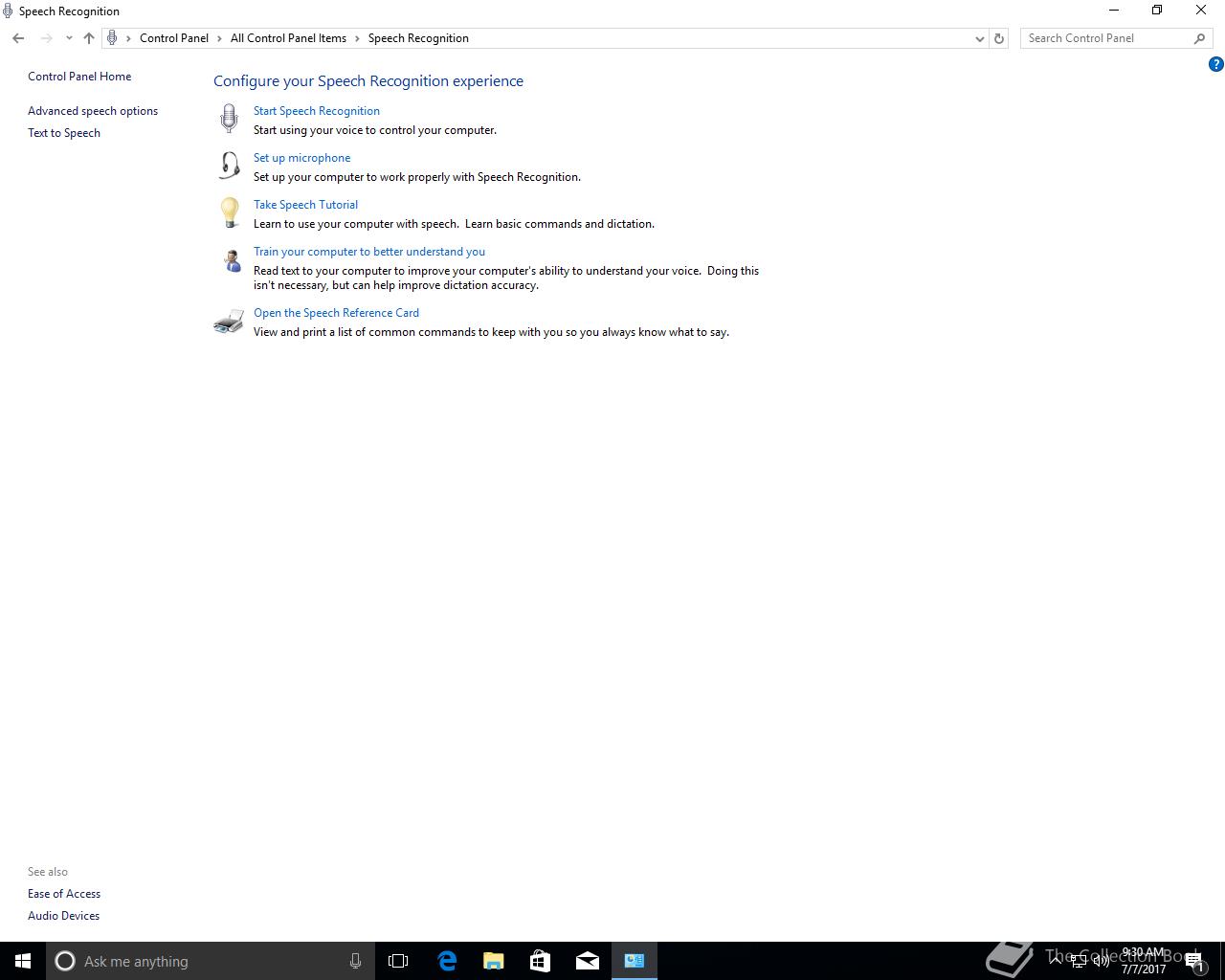Image resolution: width=1225 pixels, height=980 pixels.
Task: Expand the chevron before Control Panel breadcrumb
Action: pyautogui.click(x=128, y=38)
